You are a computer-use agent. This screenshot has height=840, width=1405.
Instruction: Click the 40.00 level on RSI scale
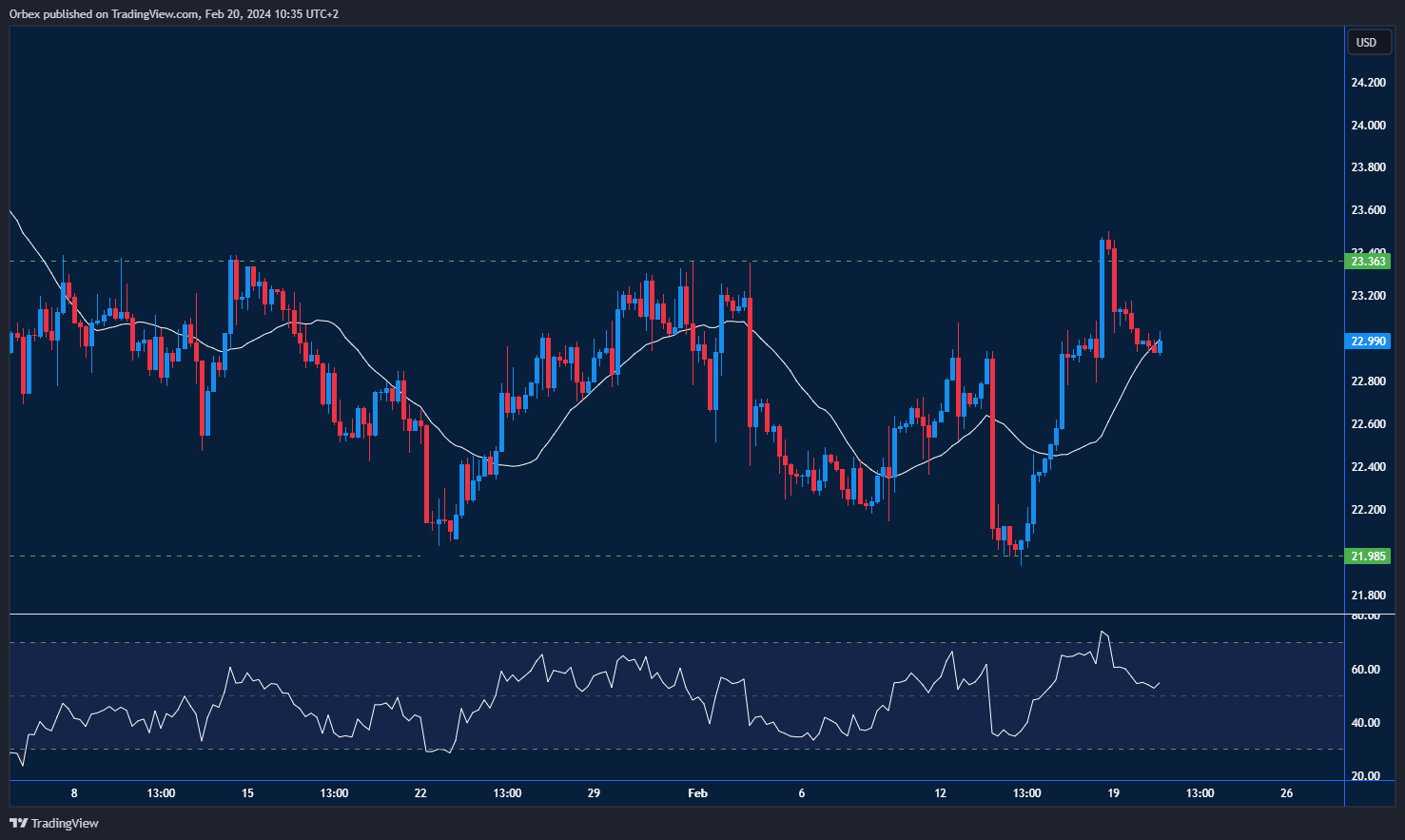click(x=1365, y=723)
